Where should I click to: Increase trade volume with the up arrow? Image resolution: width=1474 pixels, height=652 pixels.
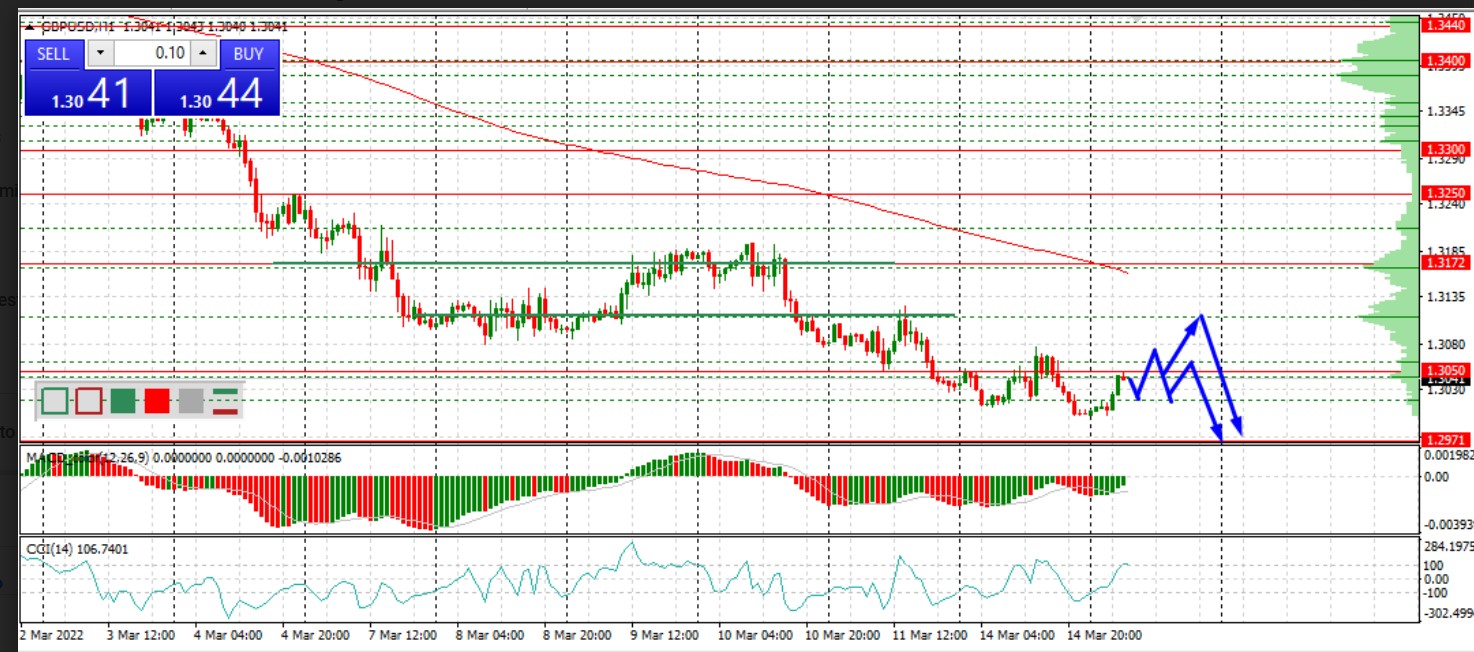203,54
